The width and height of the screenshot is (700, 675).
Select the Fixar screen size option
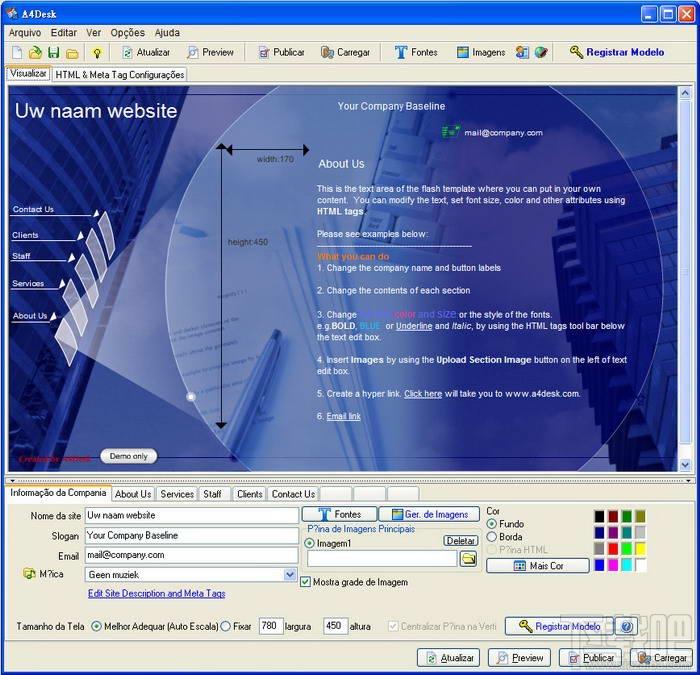pyautogui.click(x=225, y=626)
